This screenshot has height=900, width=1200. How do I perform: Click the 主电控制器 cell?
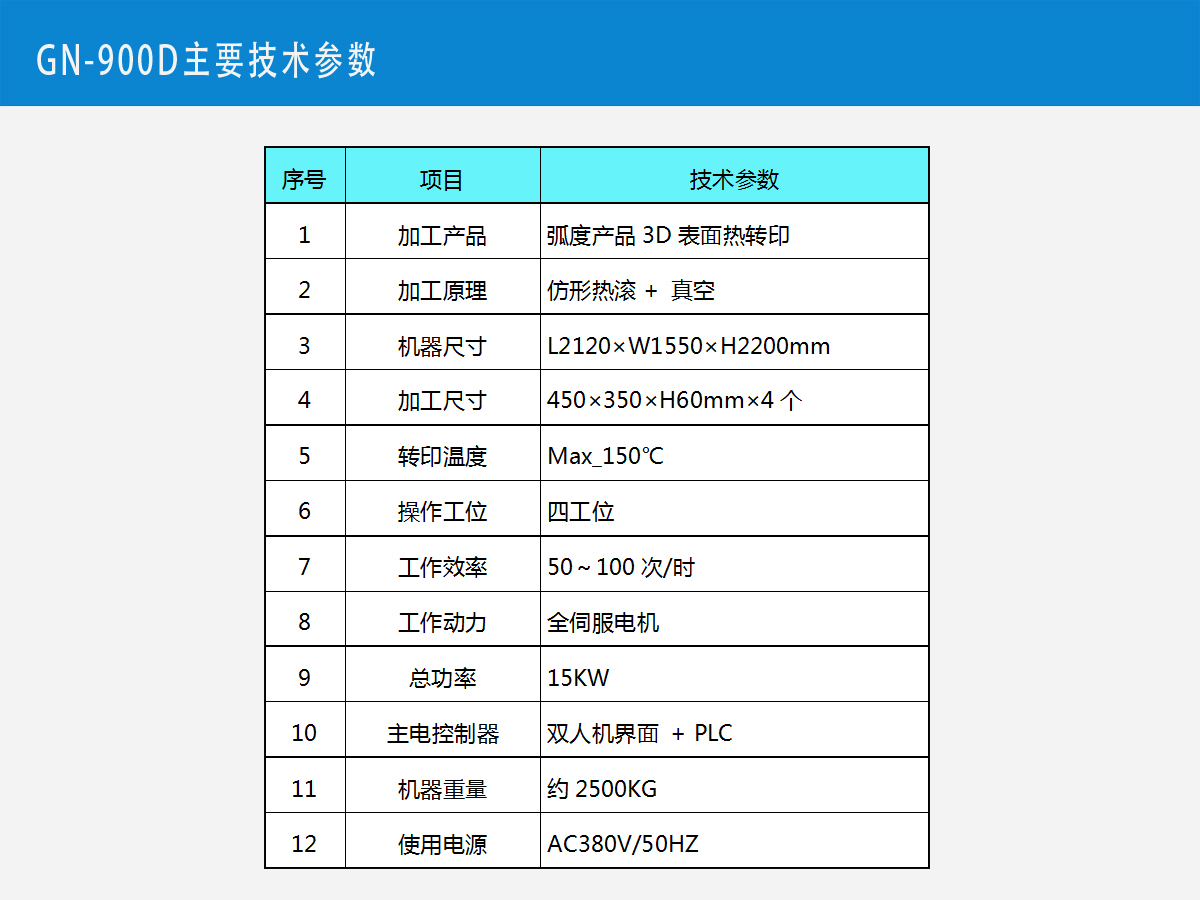click(443, 730)
